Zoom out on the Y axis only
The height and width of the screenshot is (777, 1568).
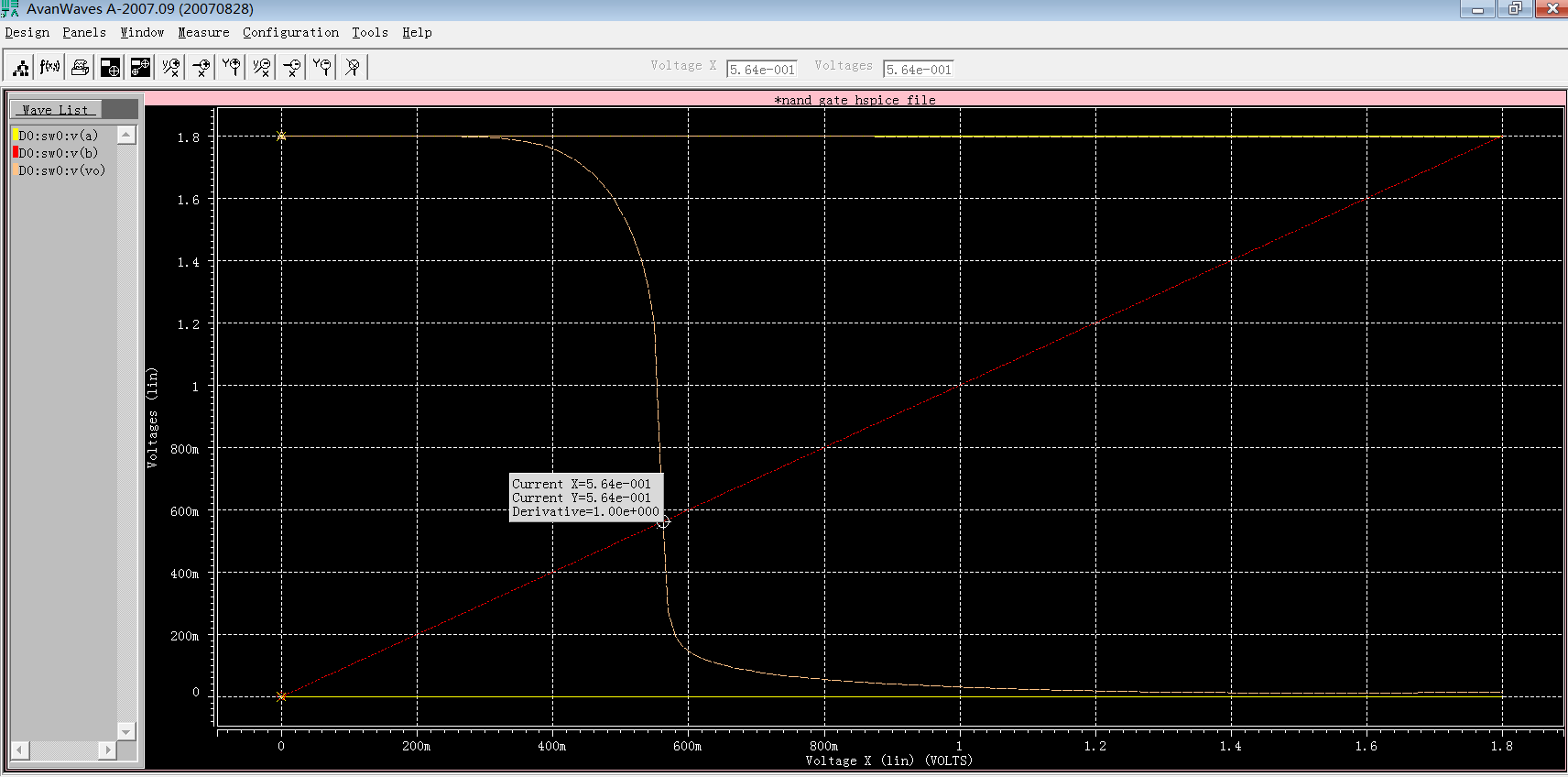(x=322, y=67)
